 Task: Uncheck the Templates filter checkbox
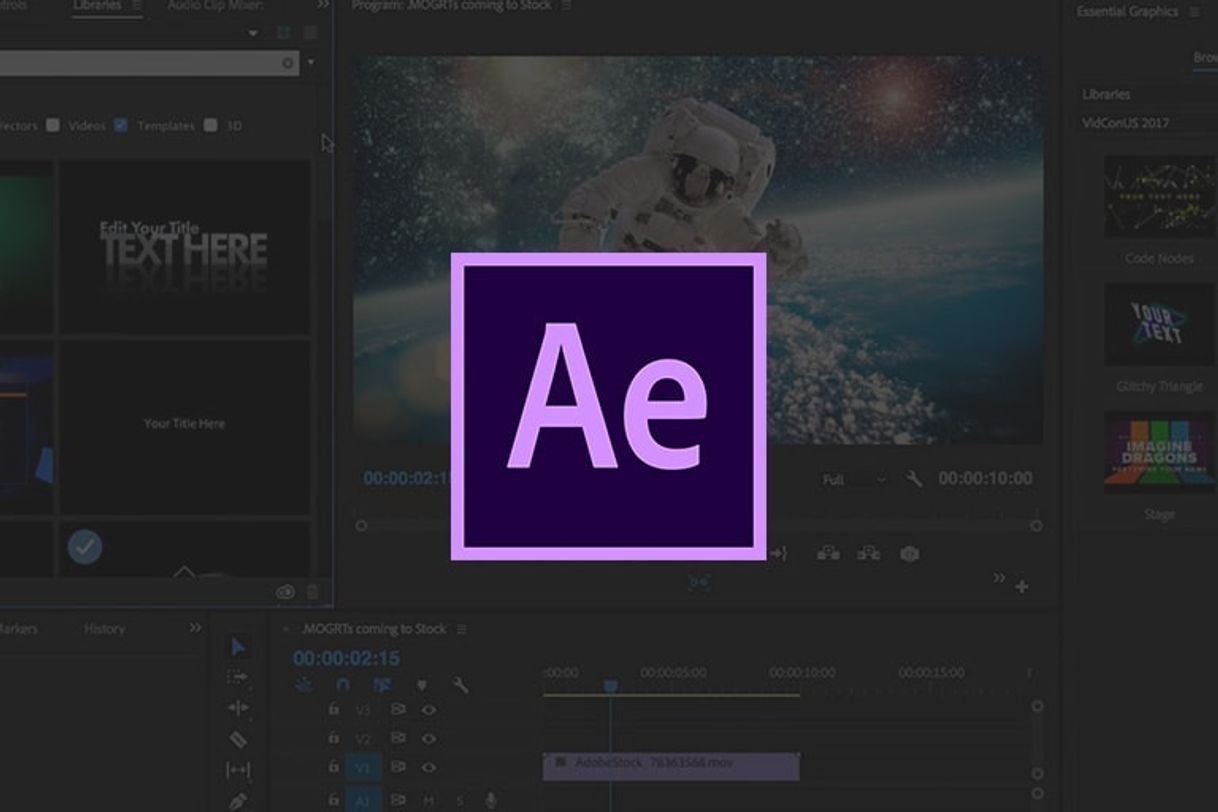(x=122, y=125)
